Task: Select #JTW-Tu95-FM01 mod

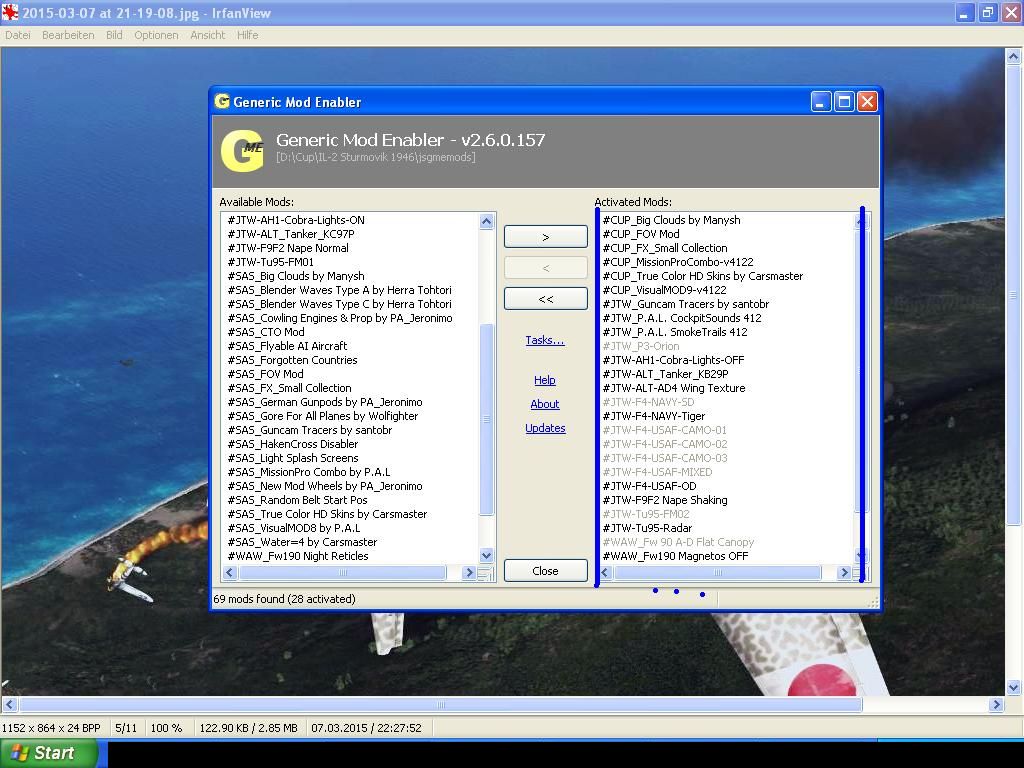Action: 270,262
